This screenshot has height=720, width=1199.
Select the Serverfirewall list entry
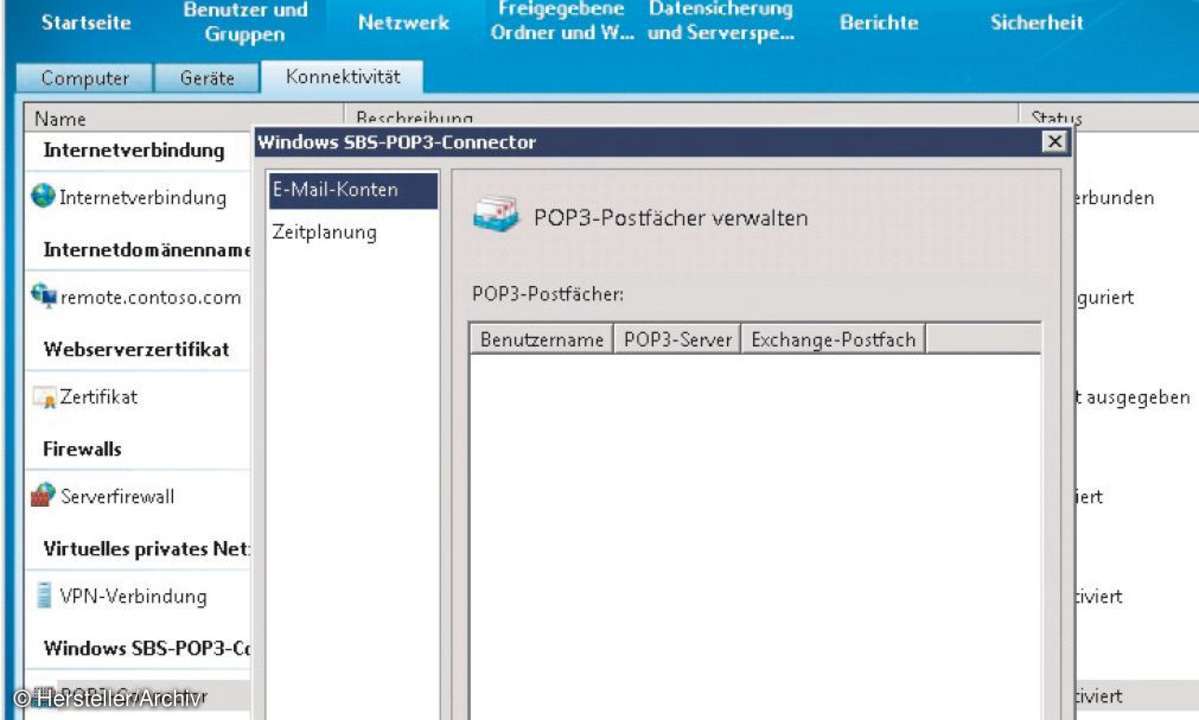(x=118, y=496)
